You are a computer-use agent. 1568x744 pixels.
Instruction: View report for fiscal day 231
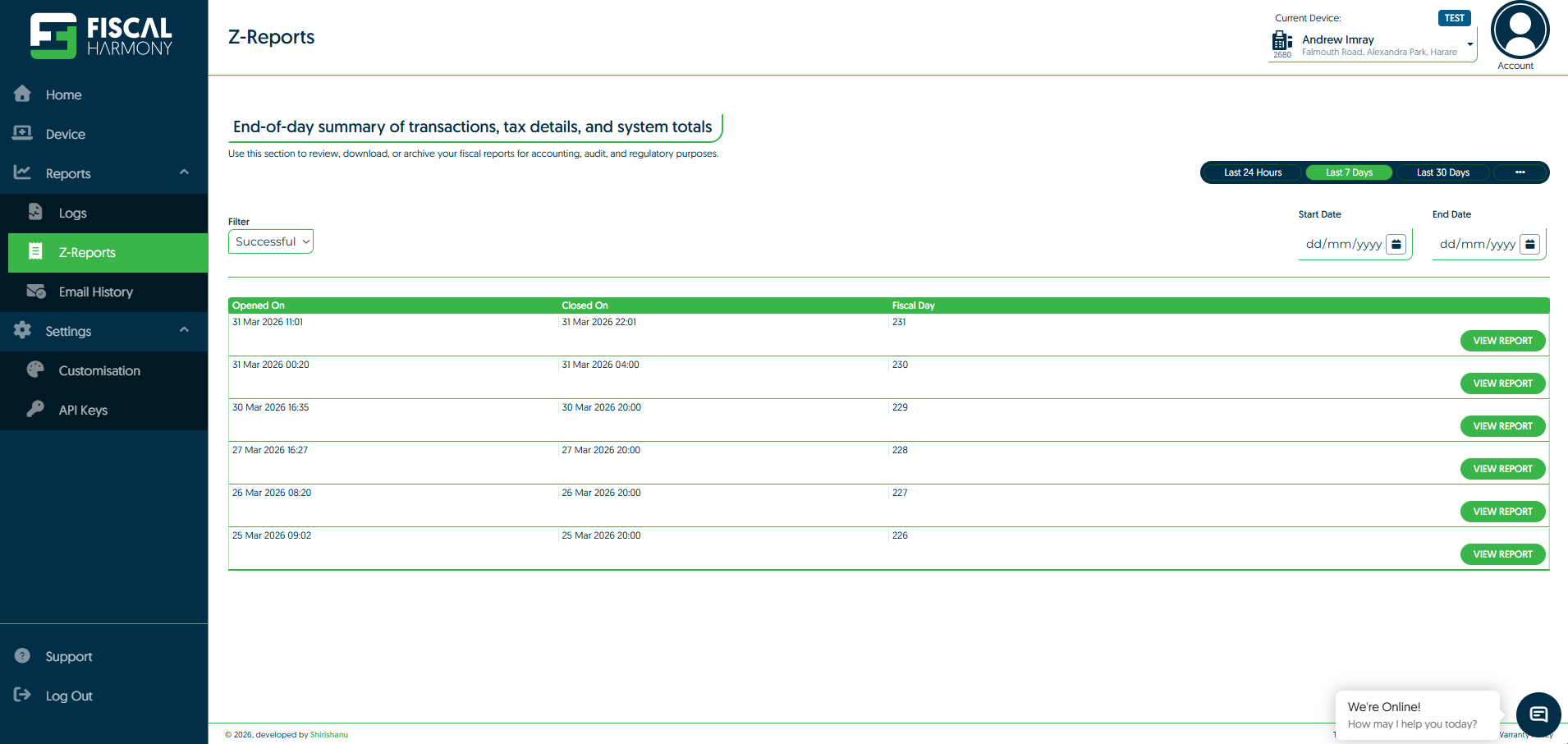pos(1502,341)
